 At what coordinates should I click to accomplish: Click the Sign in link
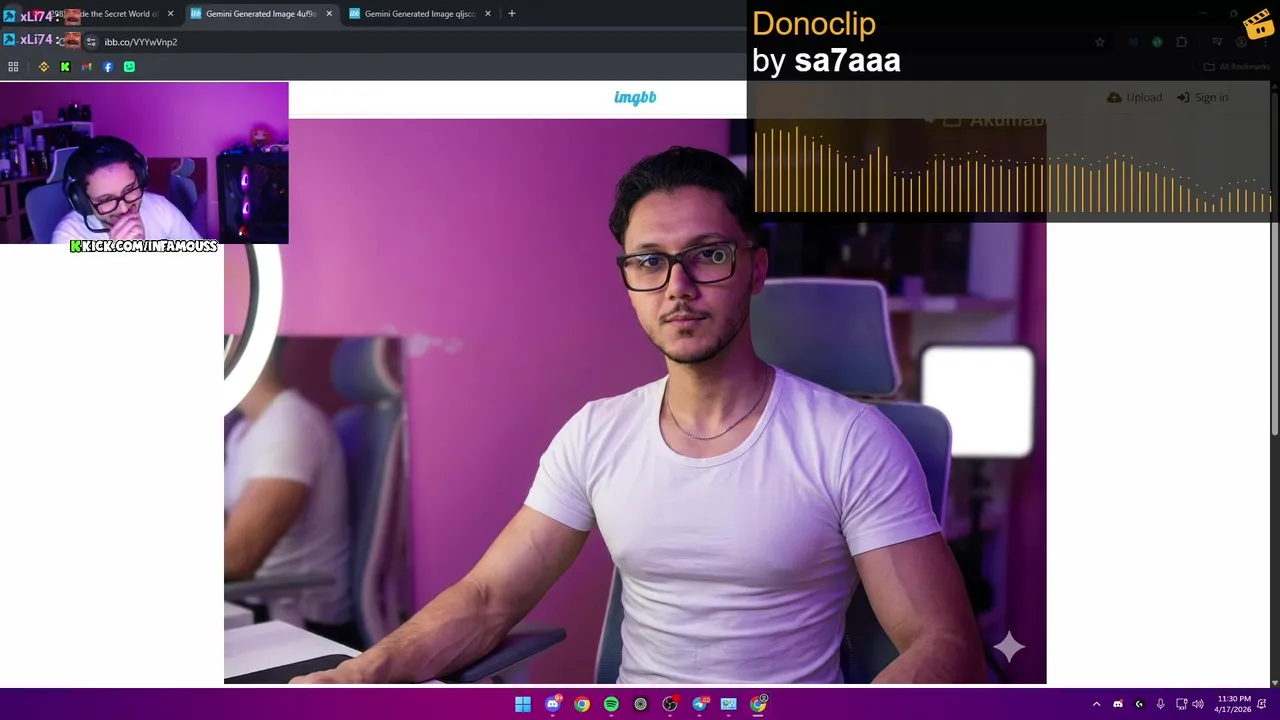pos(1202,97)
